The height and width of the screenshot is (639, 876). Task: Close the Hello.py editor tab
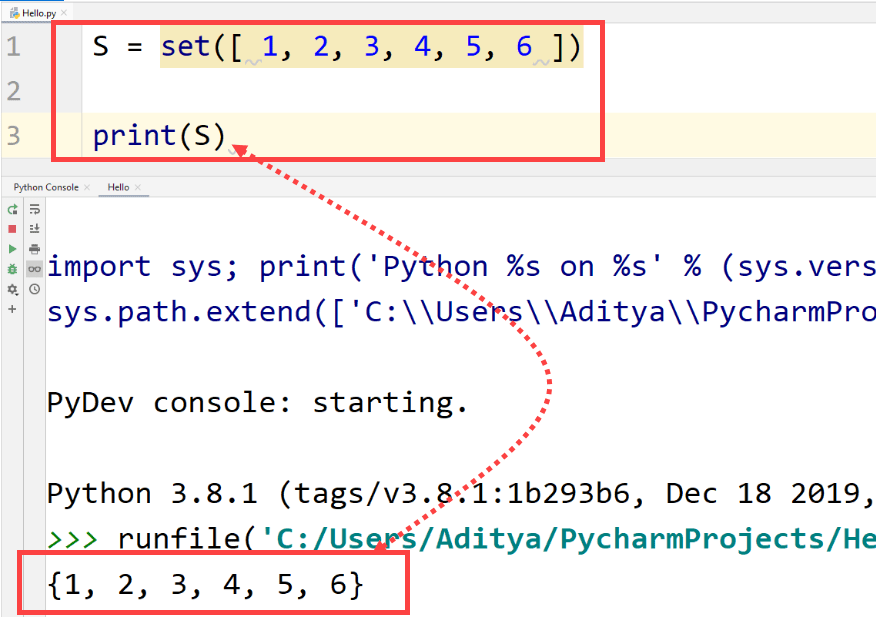click(x=64, y=12)
